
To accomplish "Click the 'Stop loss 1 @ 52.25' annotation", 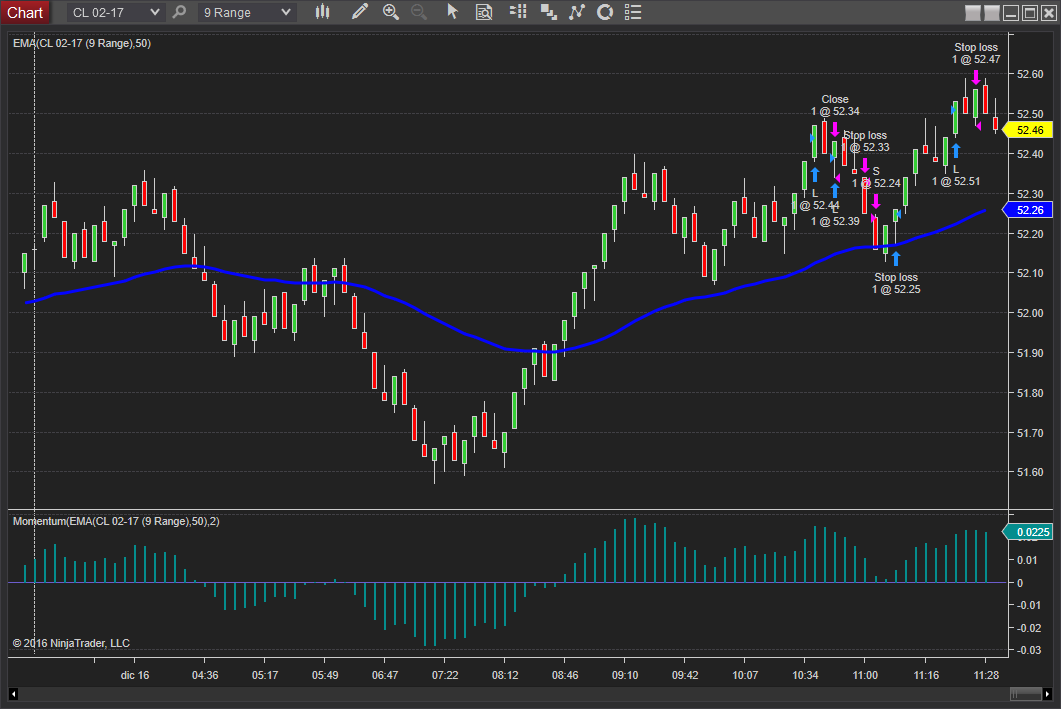I will pyautogui.click(x=896, y=283).
